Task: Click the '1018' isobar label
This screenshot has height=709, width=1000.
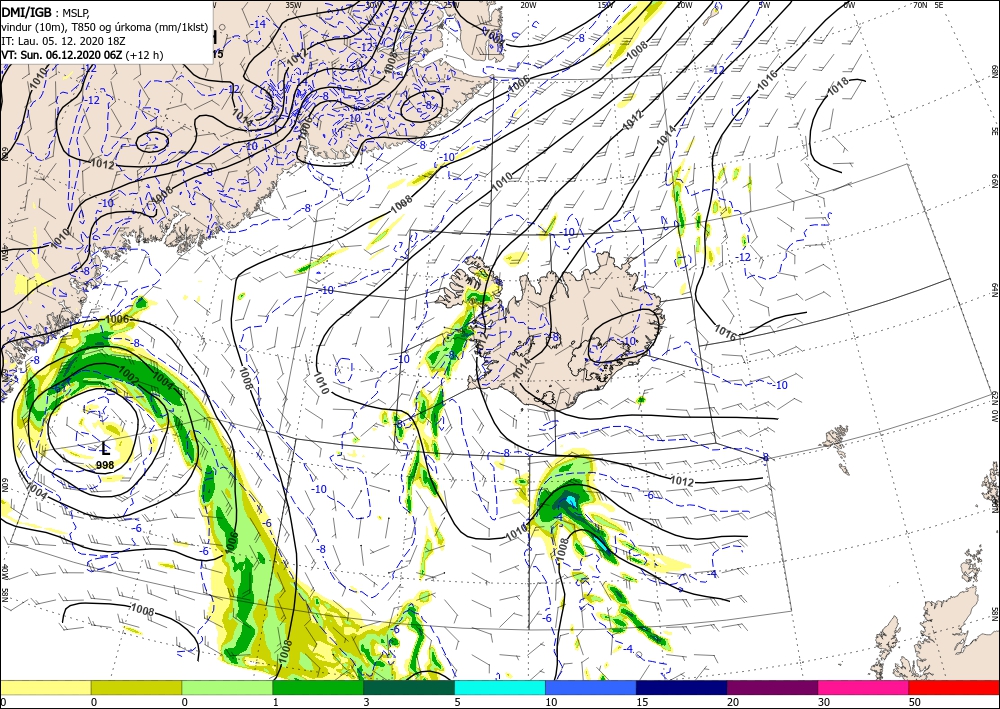Action: tap(837, 87)
